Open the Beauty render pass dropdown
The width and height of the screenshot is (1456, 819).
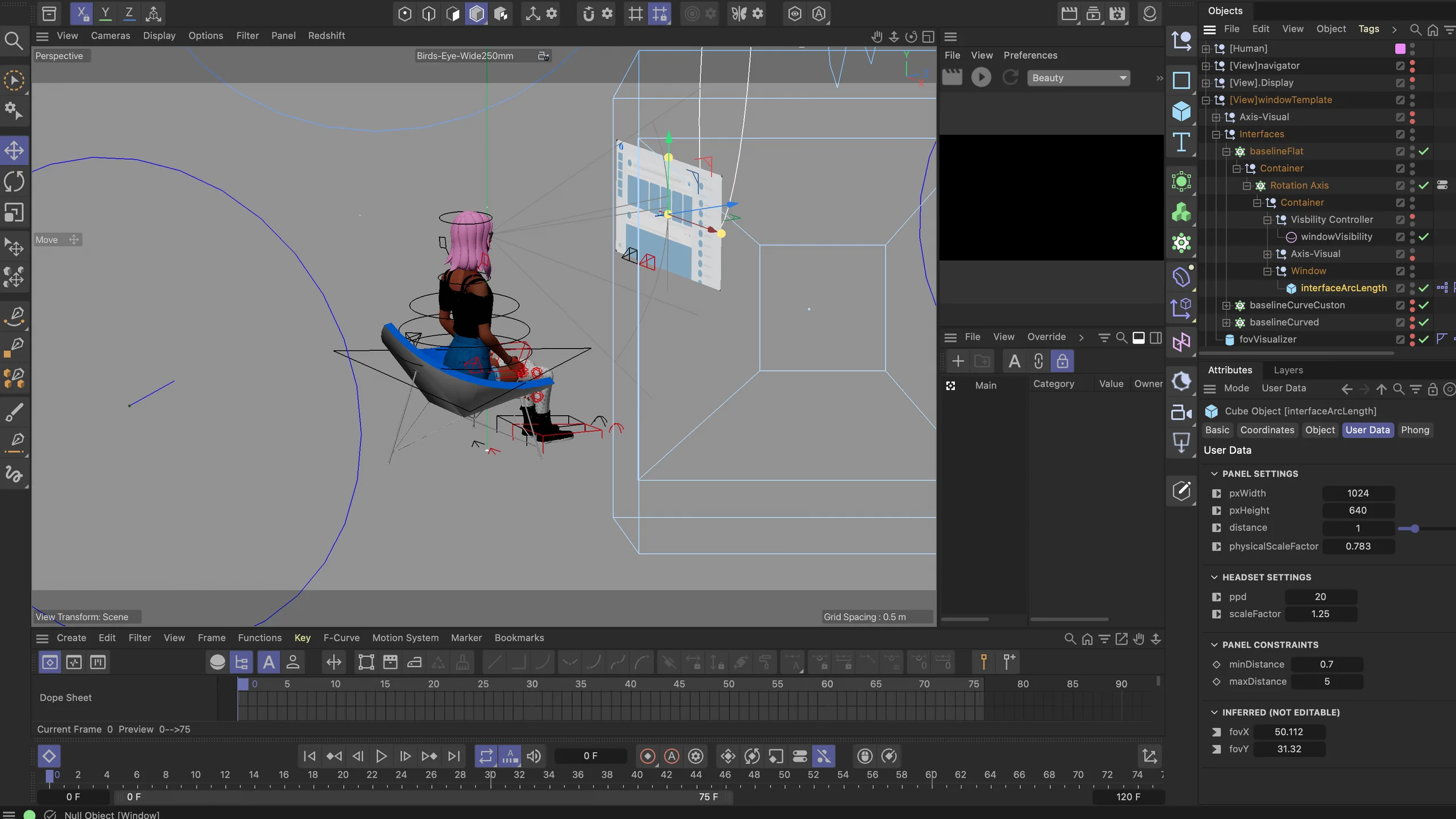click(1079, 78)
